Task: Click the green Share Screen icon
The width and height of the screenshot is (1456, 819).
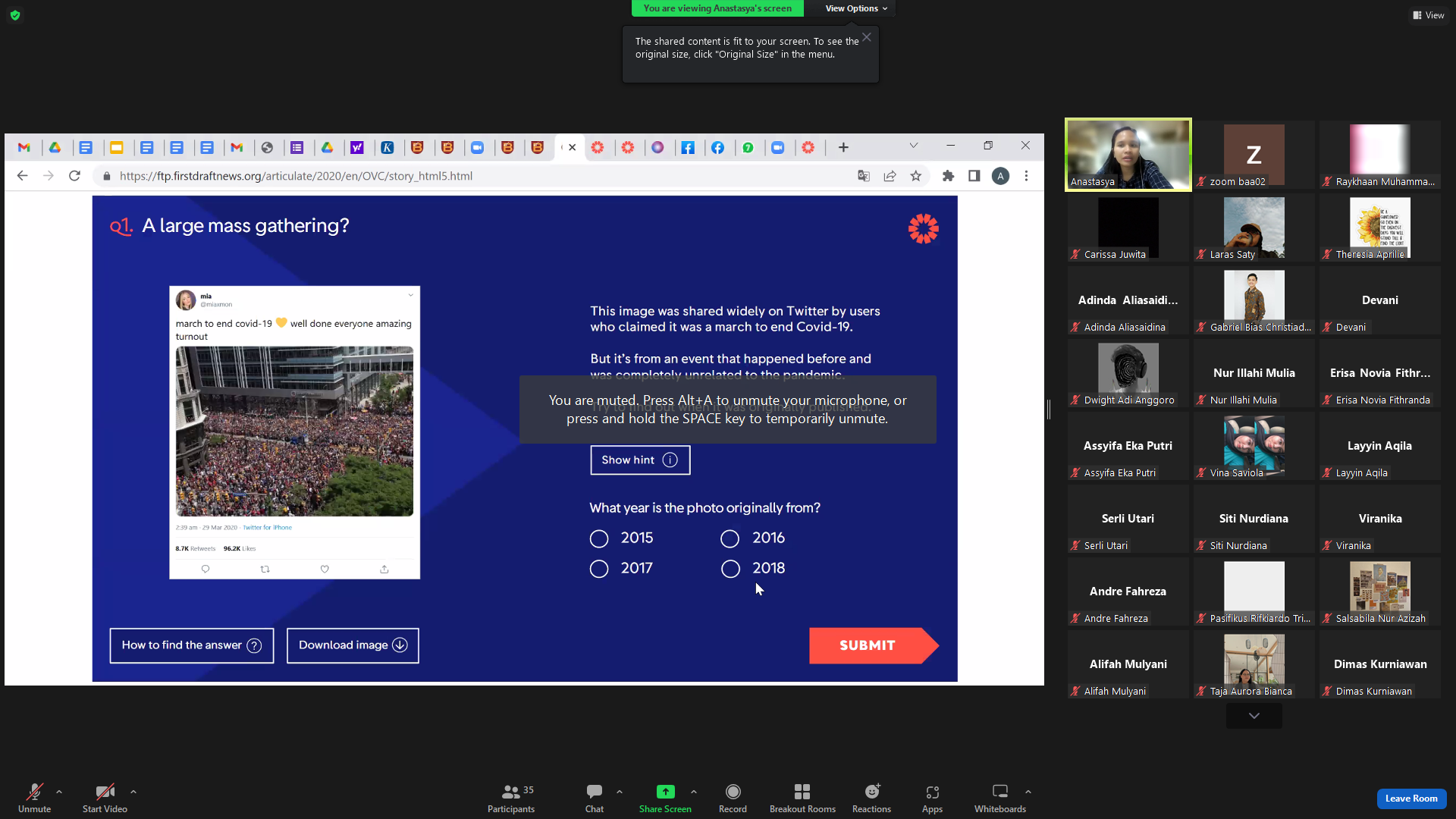Action: pyautogui.click(x=665, y=792)
